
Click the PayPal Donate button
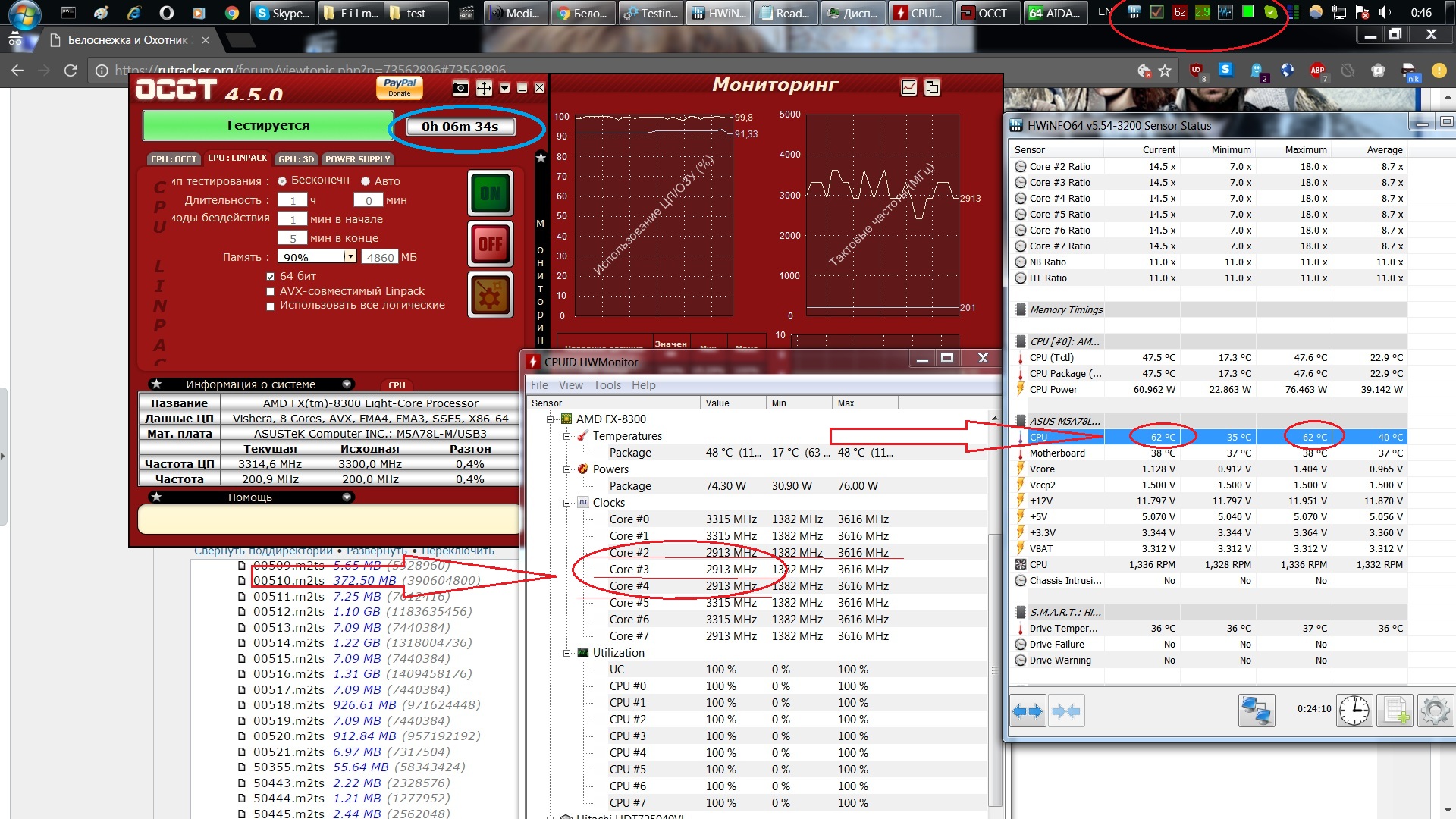click(x=400, y=88)
